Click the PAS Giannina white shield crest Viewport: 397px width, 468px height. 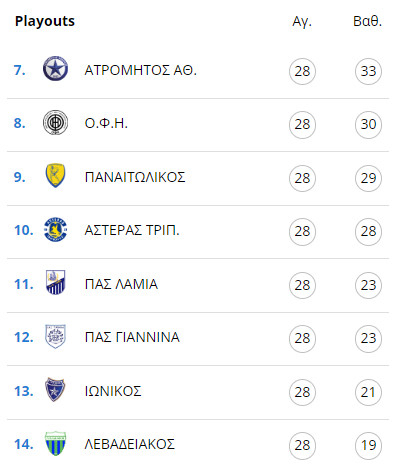click(x=55, y=336)
